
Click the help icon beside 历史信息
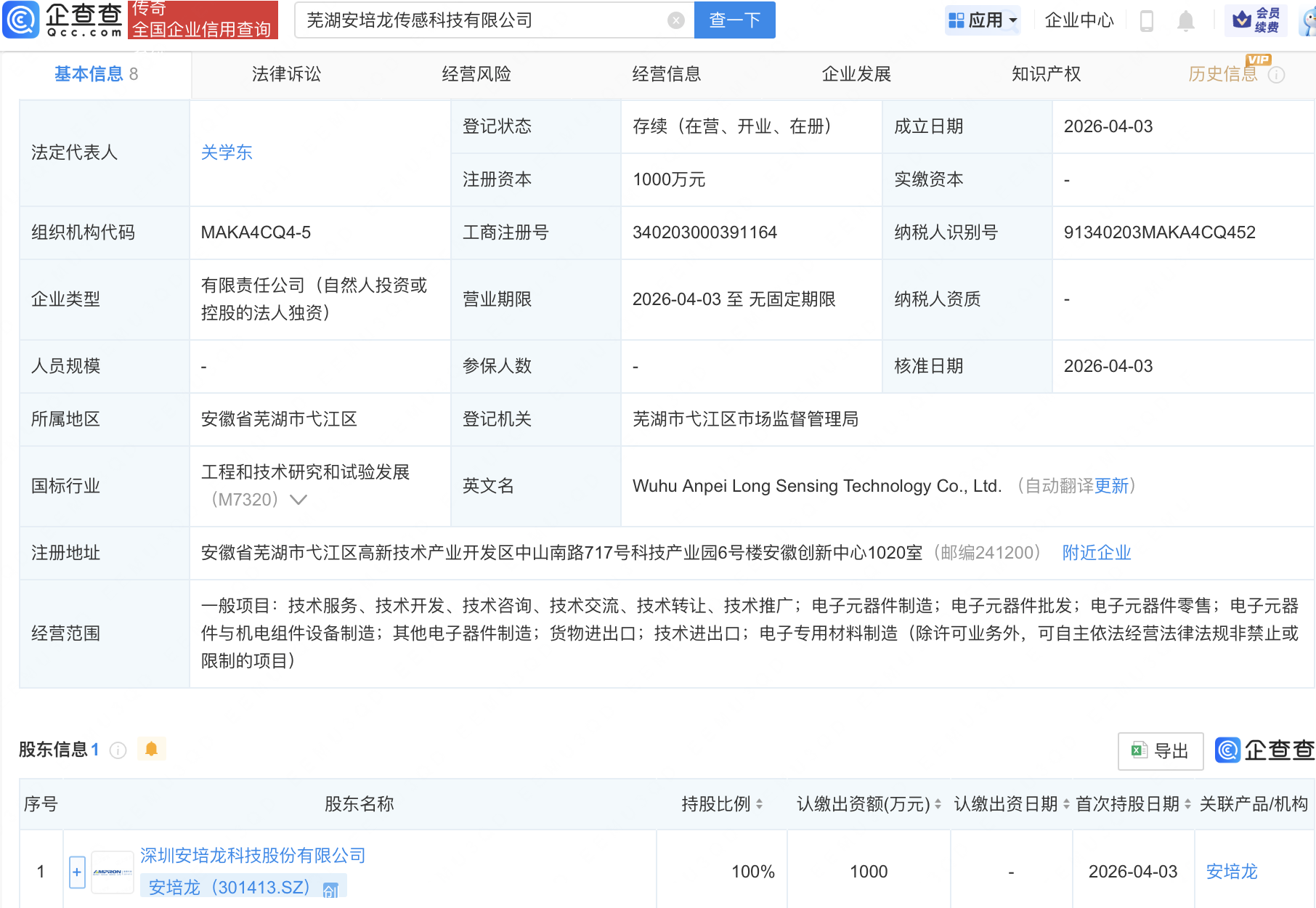(1277, 73)
